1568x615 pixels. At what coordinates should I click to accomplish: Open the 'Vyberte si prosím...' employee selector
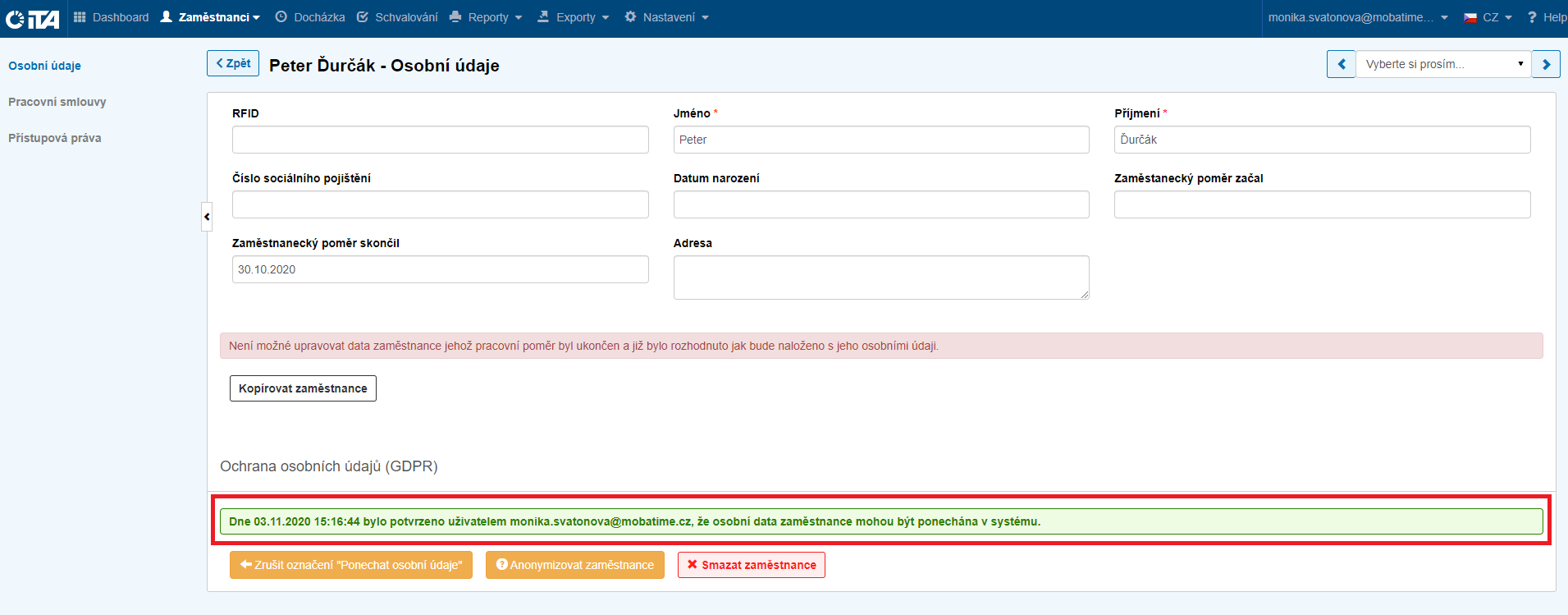pos(1442,64)
